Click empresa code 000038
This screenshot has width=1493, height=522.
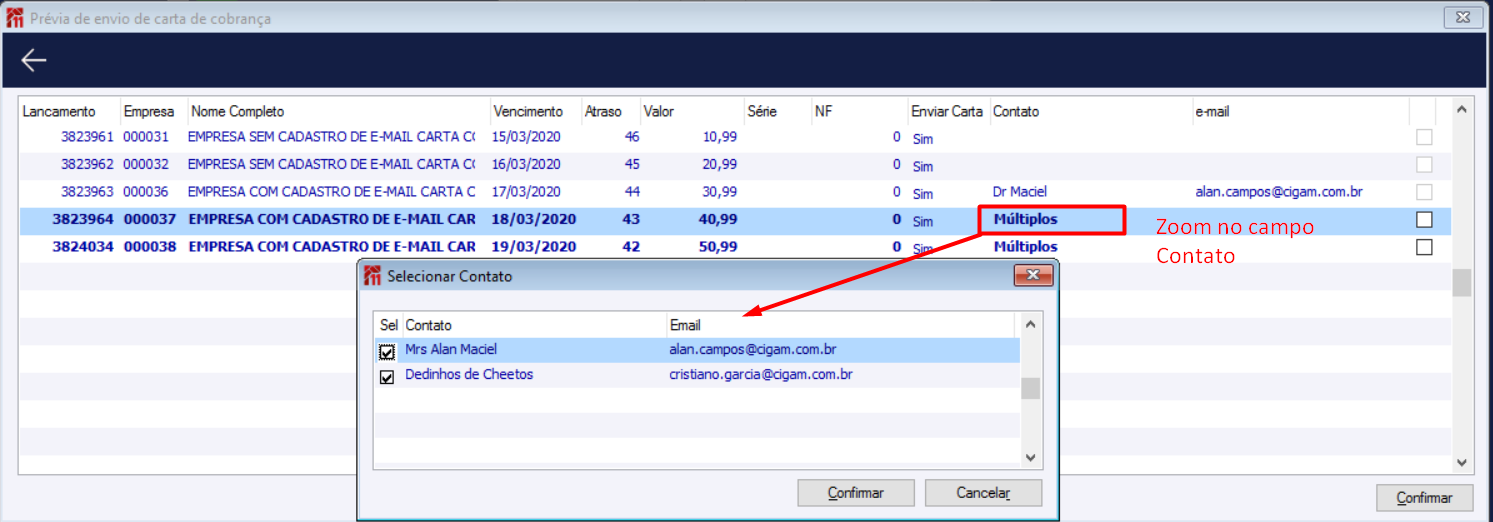tap(148, 247)
